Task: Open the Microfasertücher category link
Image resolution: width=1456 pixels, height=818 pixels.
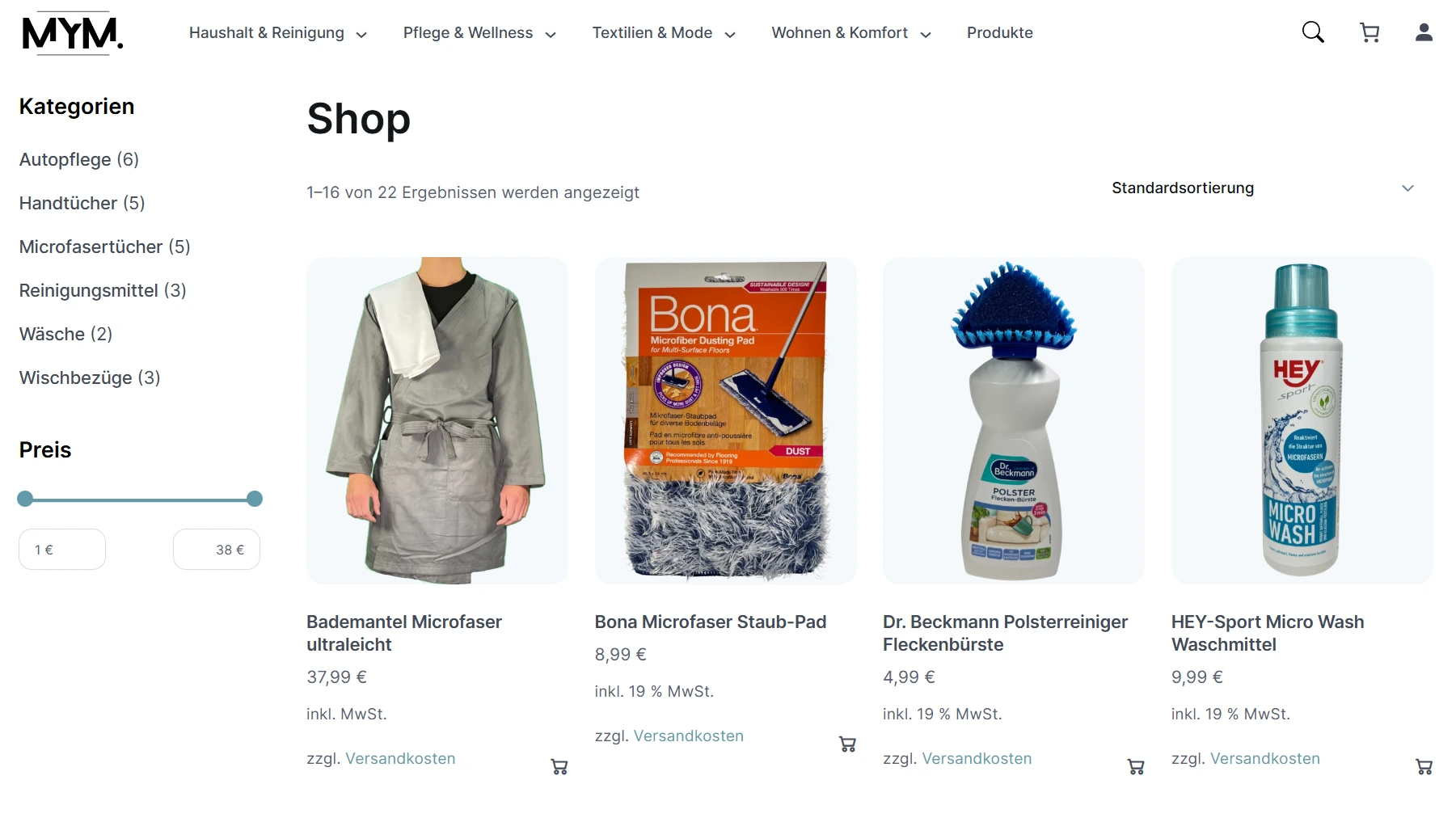Action: pyautogui.click(x=105, y=247)
